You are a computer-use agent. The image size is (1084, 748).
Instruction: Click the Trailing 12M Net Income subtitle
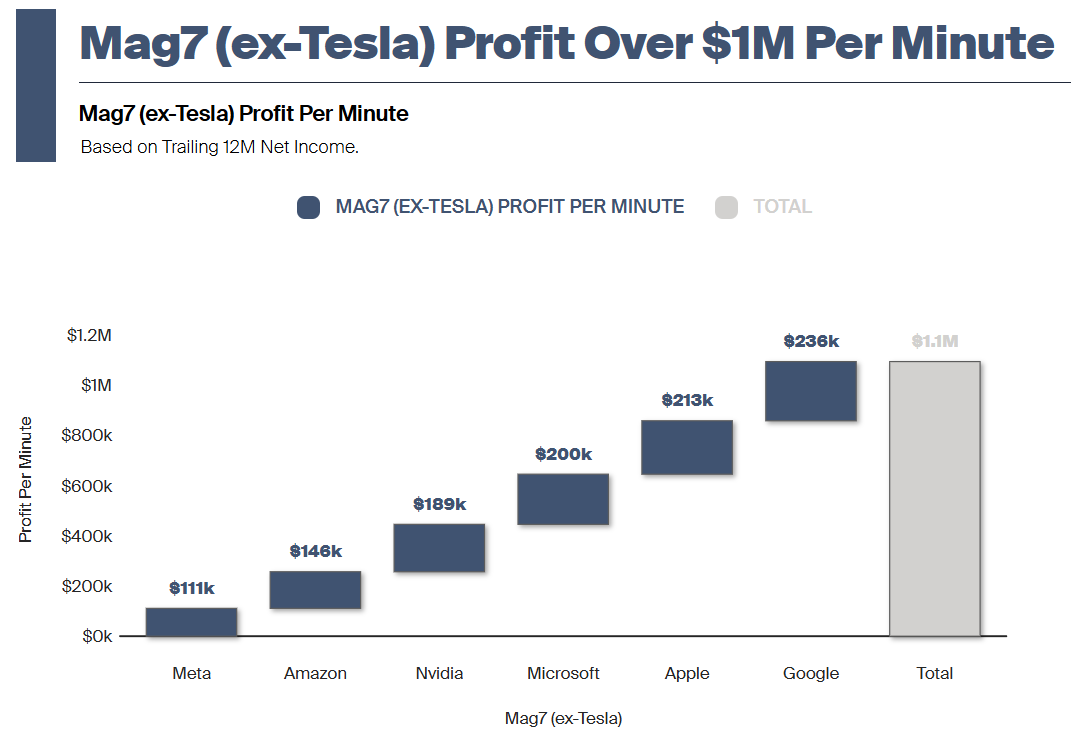click(219, 147)
